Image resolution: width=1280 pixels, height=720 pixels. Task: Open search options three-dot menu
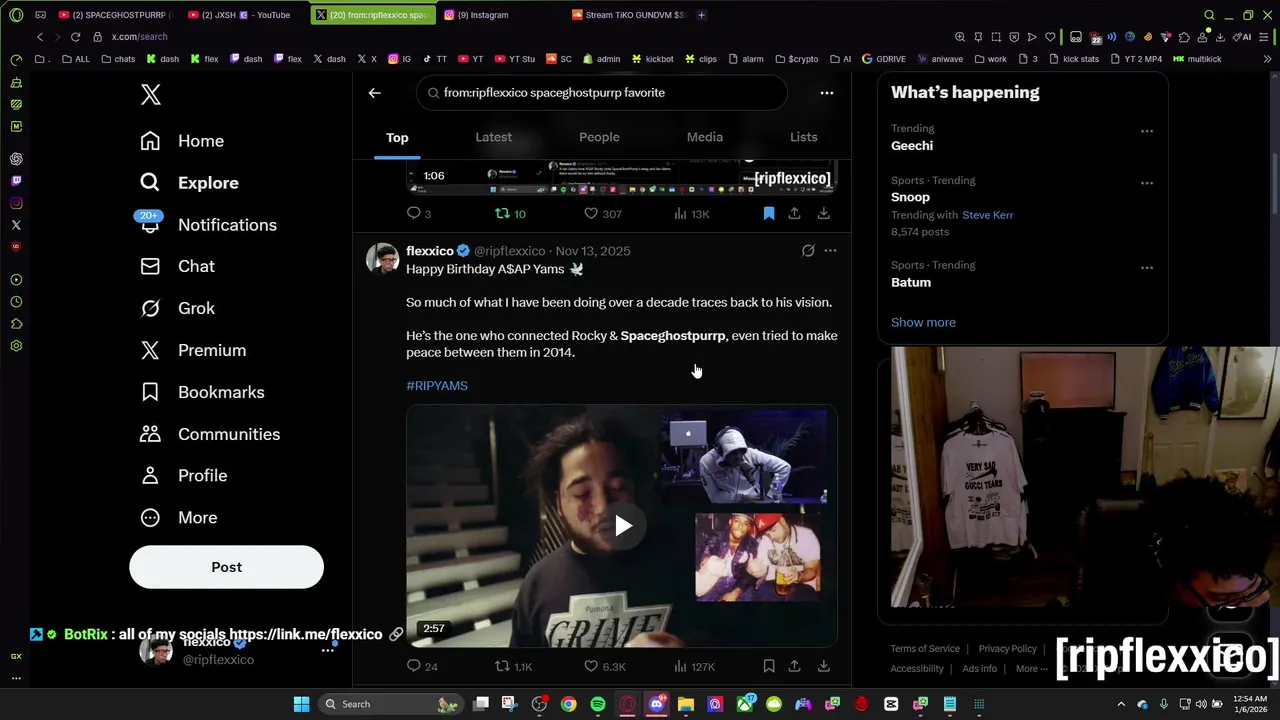coord(826,93)
